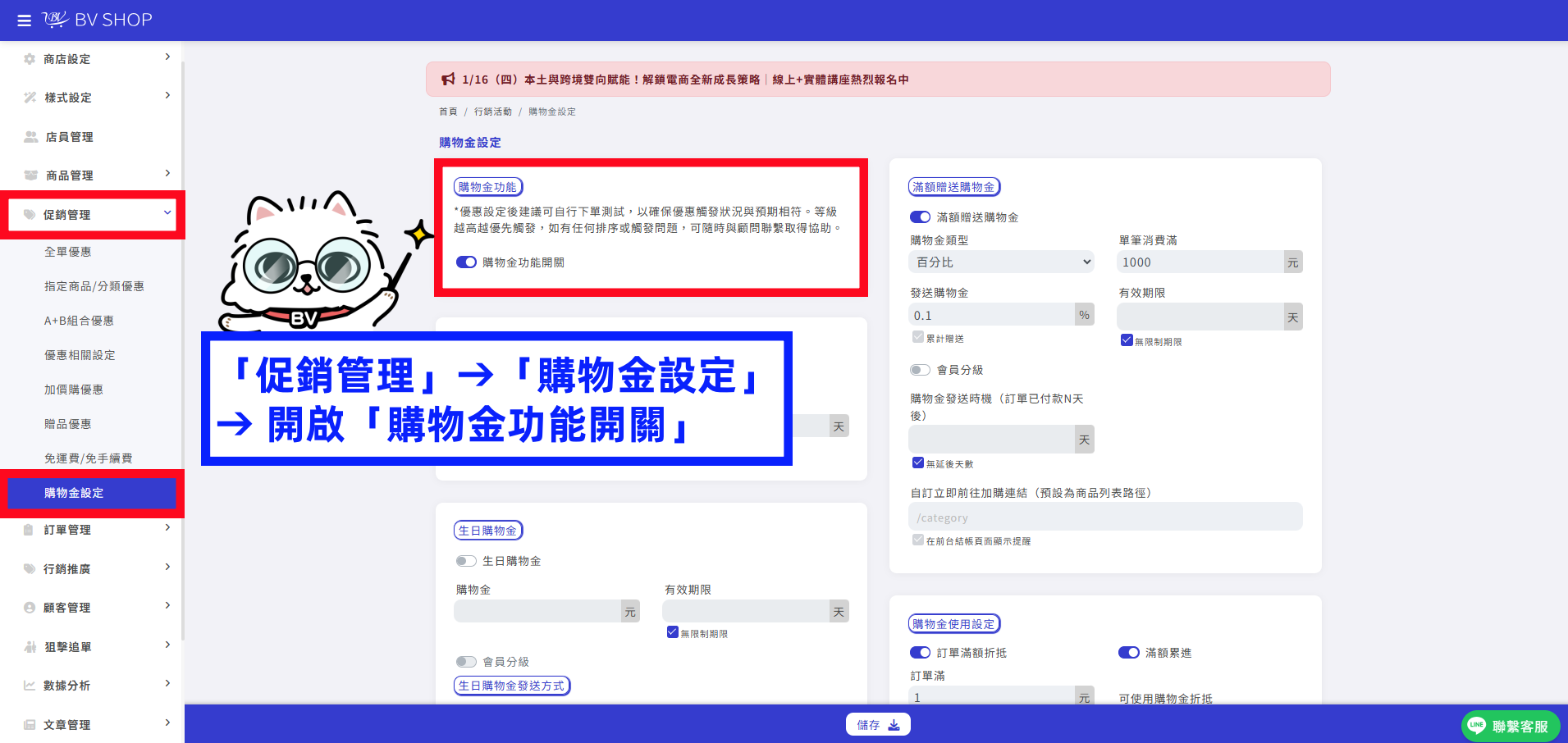The width and height of the screenshot is (1568, 743).
Task: Click the 訂單管理 clipboard icon
Action: click(29, 530)
